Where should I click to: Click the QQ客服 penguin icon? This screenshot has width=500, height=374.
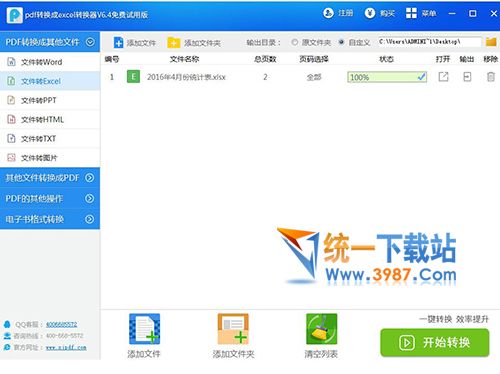tap(7, 324)
